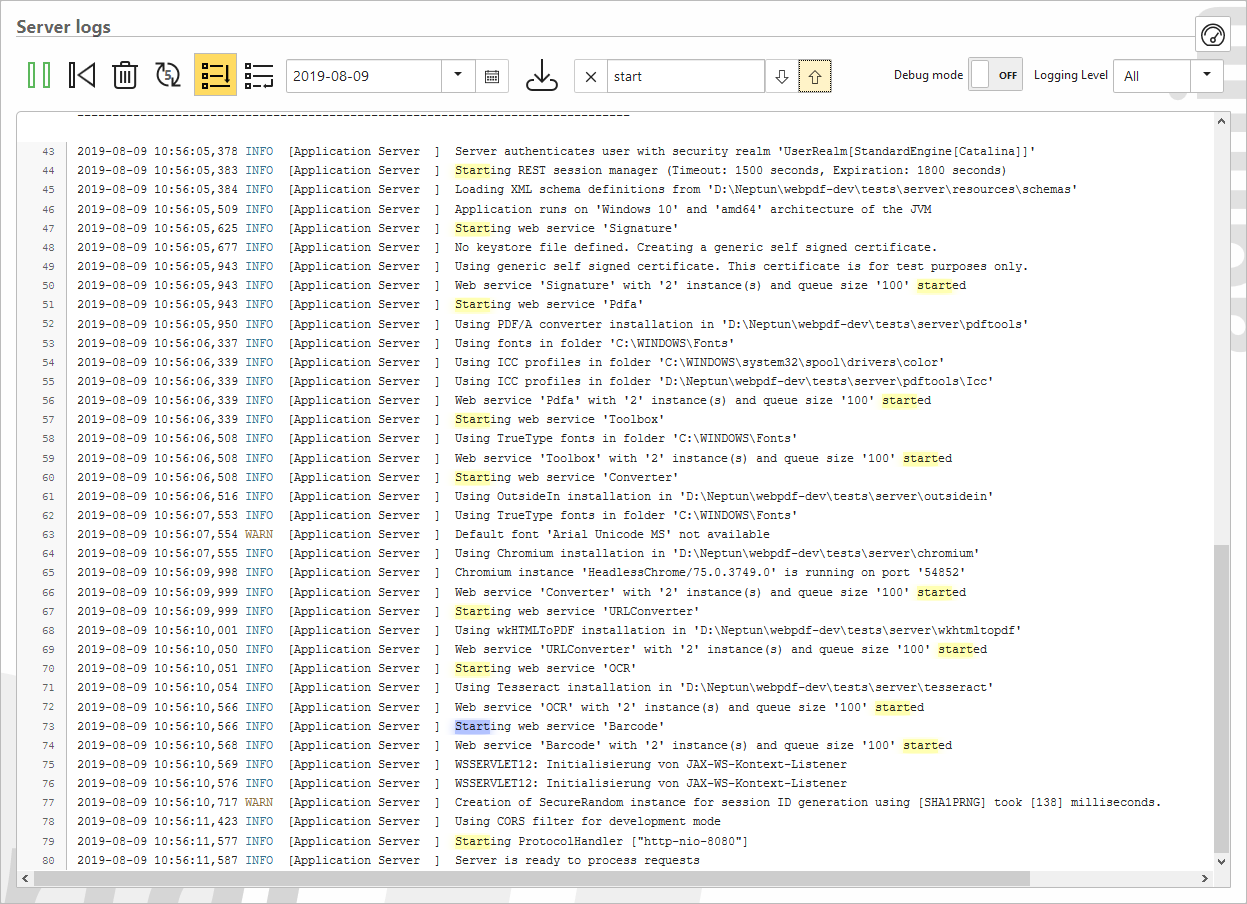Select log line 80 'Server is ready'
Viewport: 1247px width, 904px height.
pyautogui.click(x=577, y=860)
